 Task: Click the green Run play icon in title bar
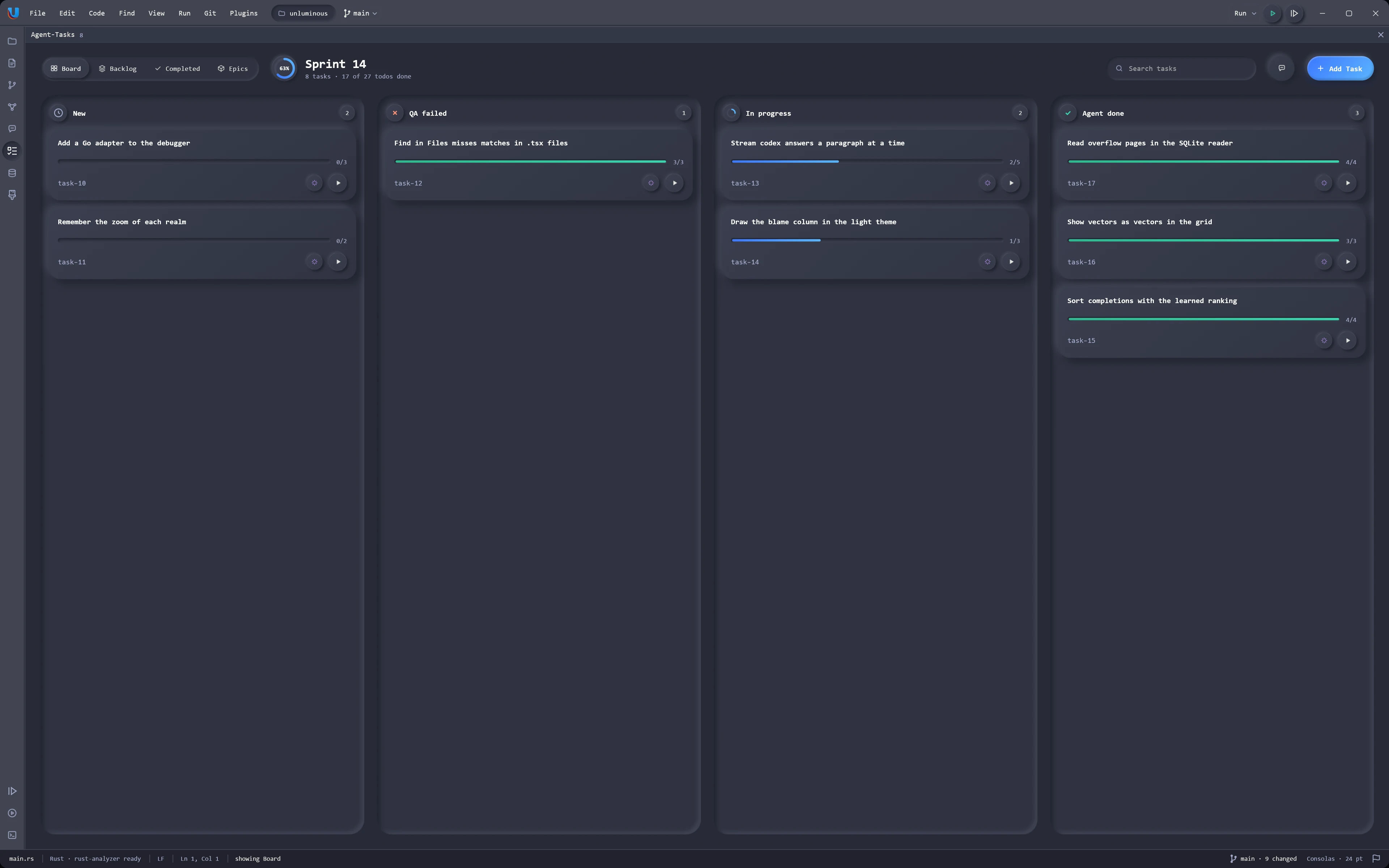click(x=1273, y=13)
